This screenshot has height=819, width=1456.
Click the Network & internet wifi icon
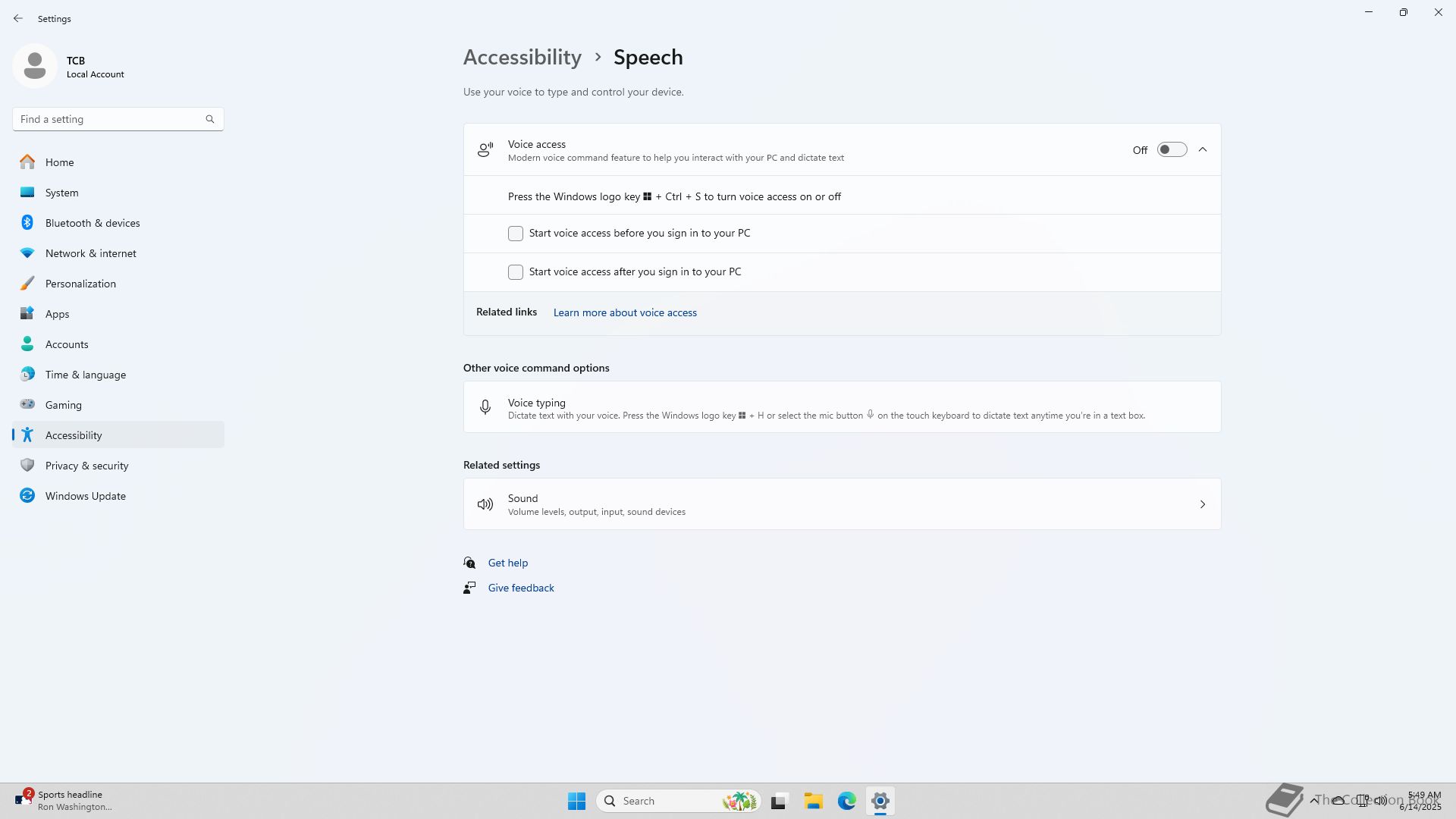pyautogui.click(x=27, y=253)
